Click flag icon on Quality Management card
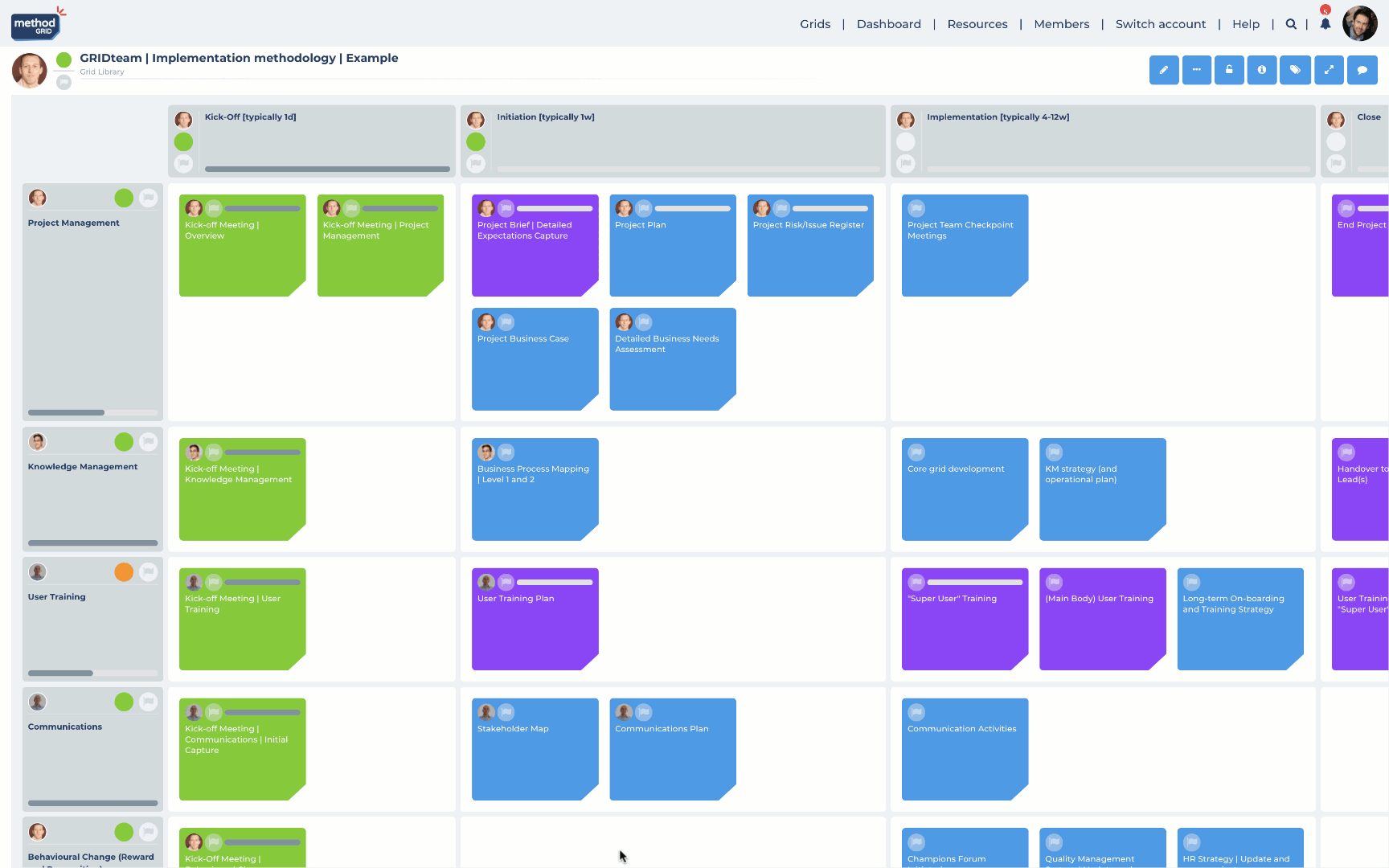The height and width of the screenshot is (868, 1389). point(1054,842)
